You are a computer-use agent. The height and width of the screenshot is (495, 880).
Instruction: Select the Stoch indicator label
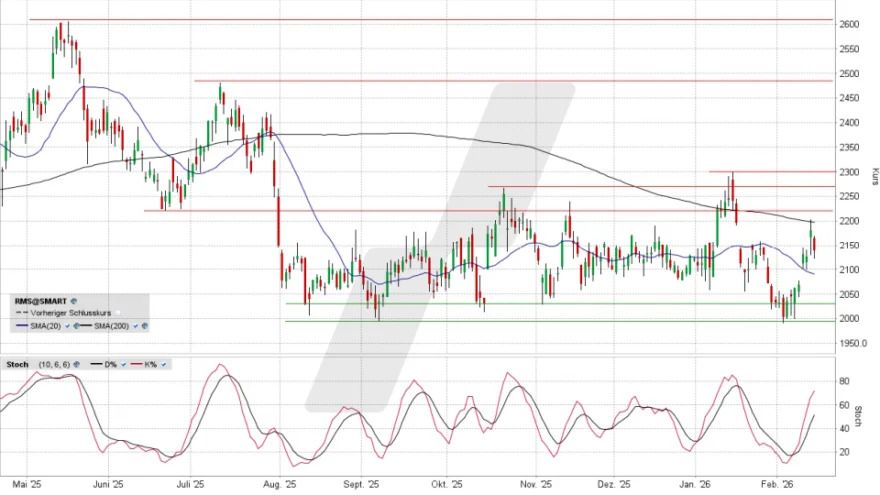(17, 363)
